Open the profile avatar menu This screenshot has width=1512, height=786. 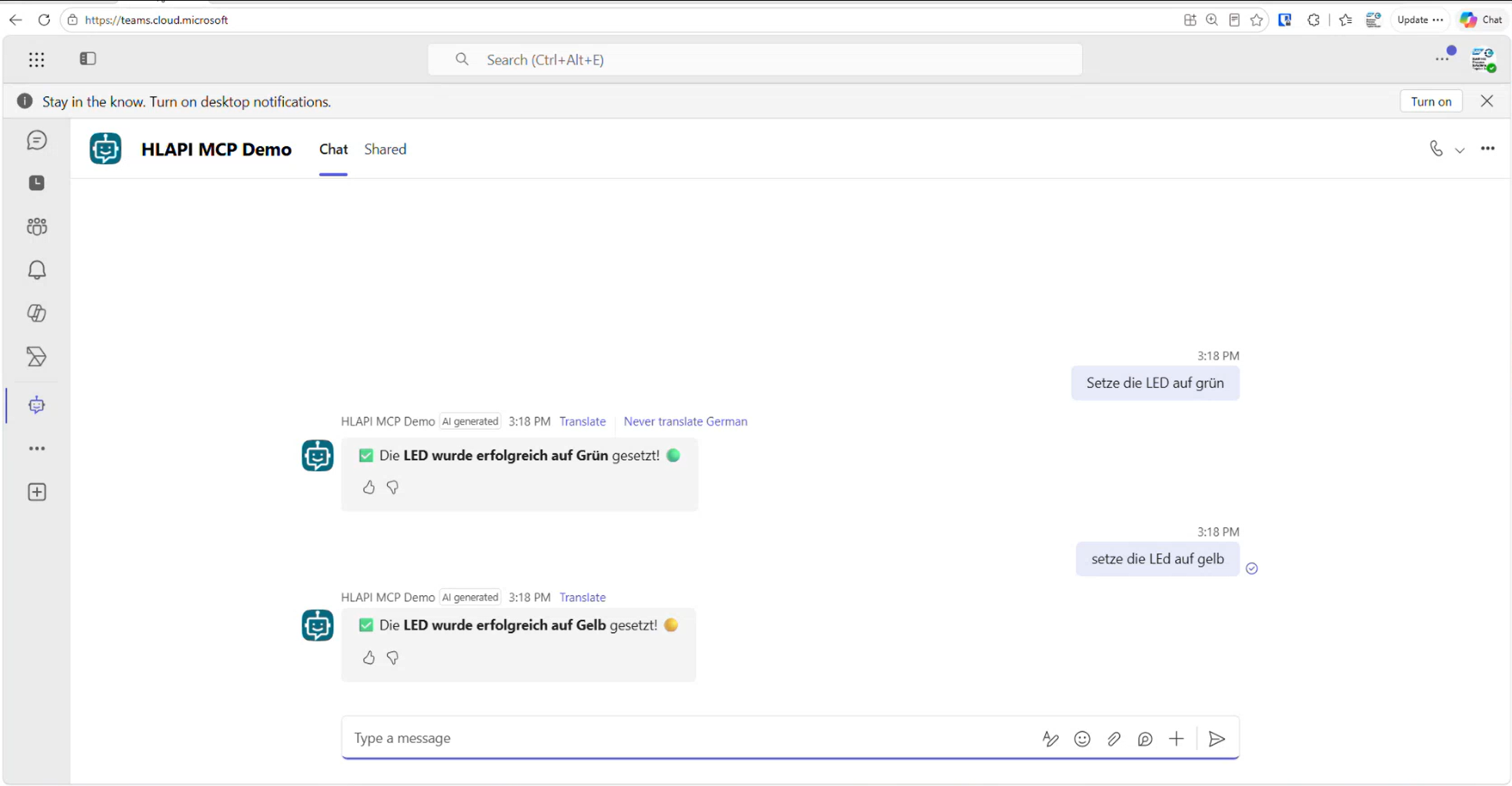click(x=1483, y=59)
